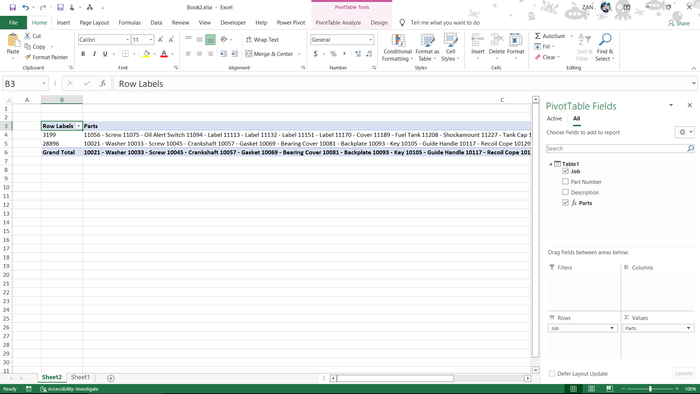Click the Delete cells icon
This screenshot has width=700, height=394.
(496, 41)
